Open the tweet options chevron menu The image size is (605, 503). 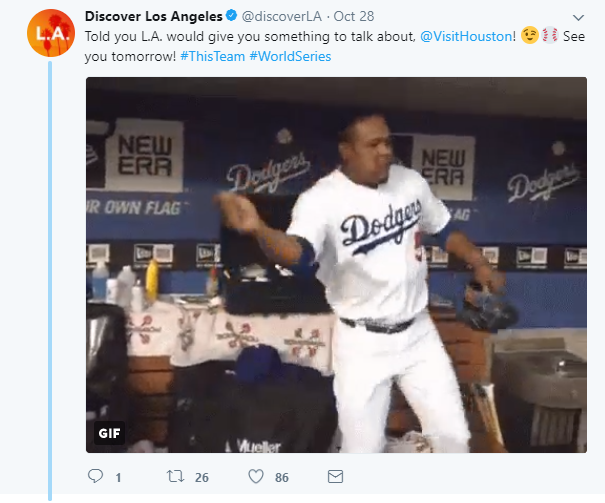pos(579,18)
